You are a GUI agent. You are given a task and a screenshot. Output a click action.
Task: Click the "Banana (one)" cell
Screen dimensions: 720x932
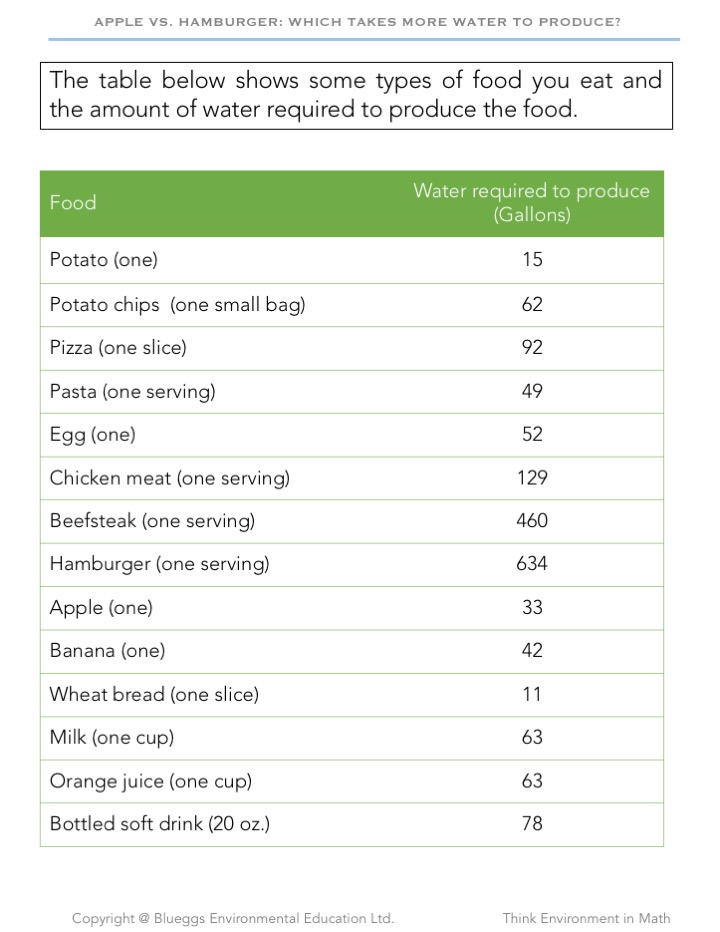click(x=107, y=650)
